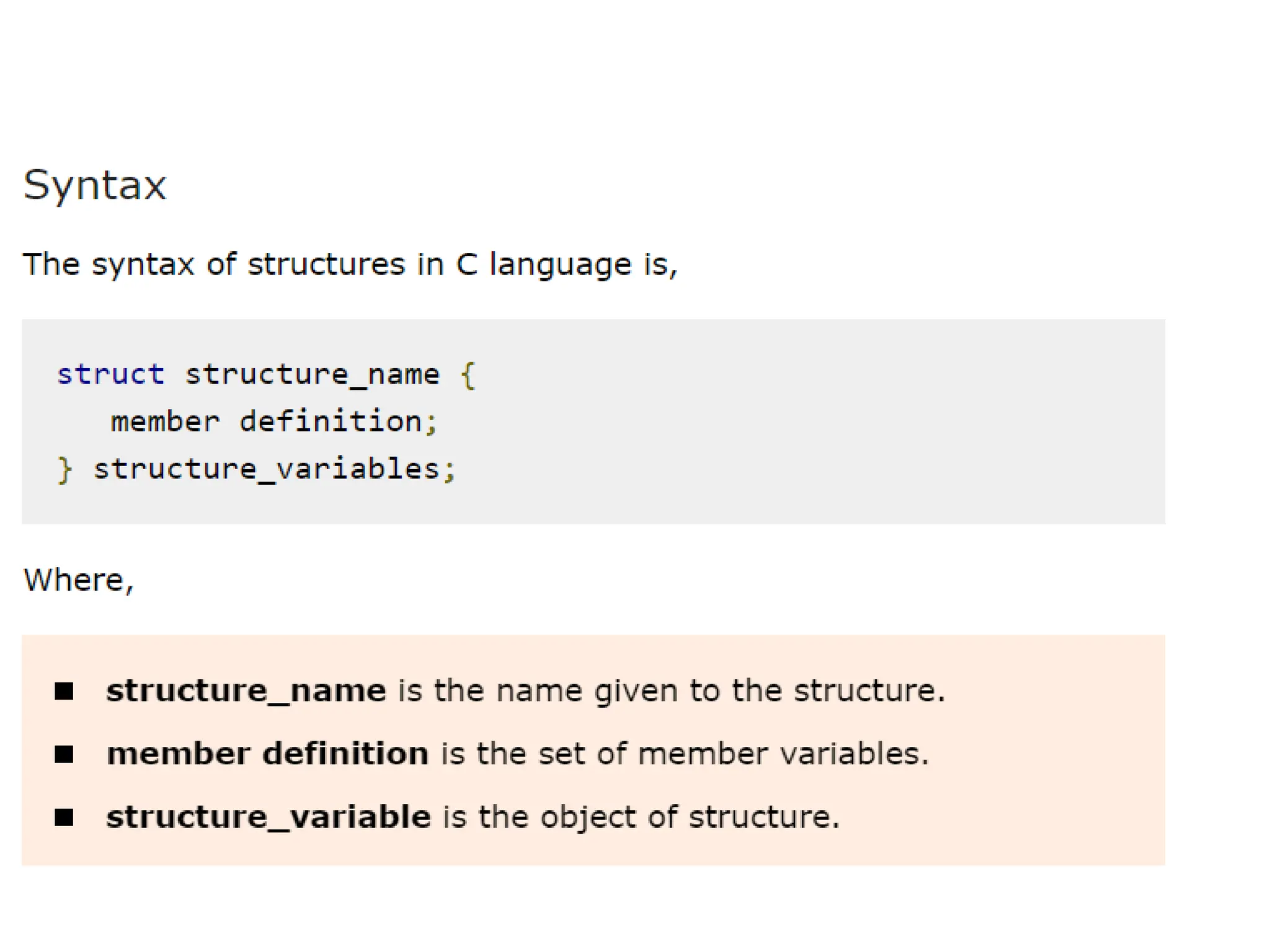Click the second square bullet marker

click(64, 754)
